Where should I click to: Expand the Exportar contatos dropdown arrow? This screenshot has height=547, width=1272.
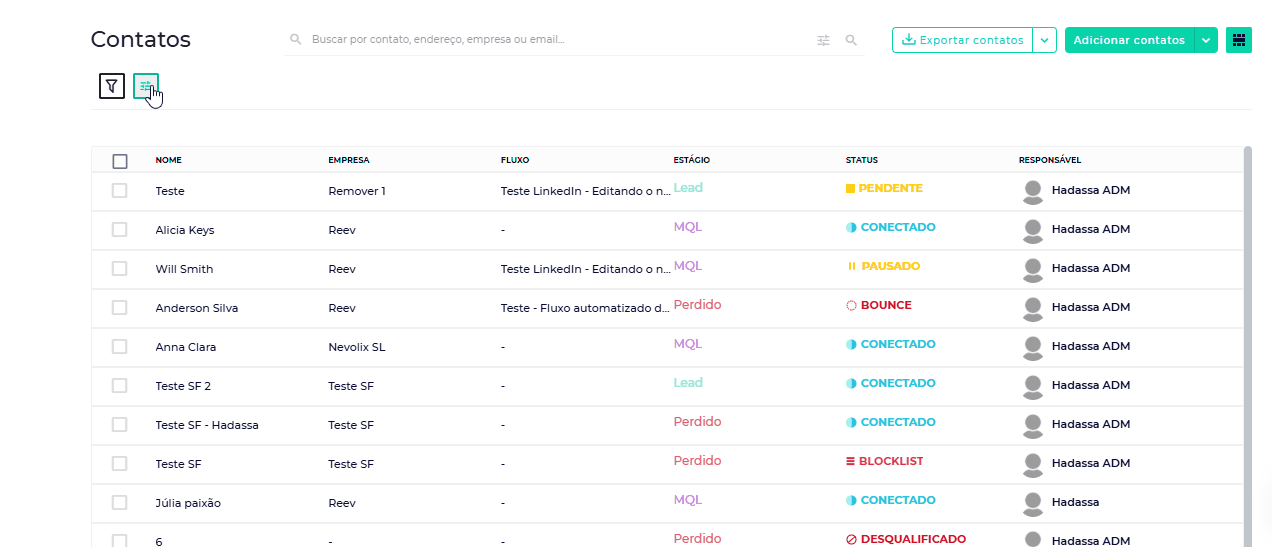click(1045, 40)
